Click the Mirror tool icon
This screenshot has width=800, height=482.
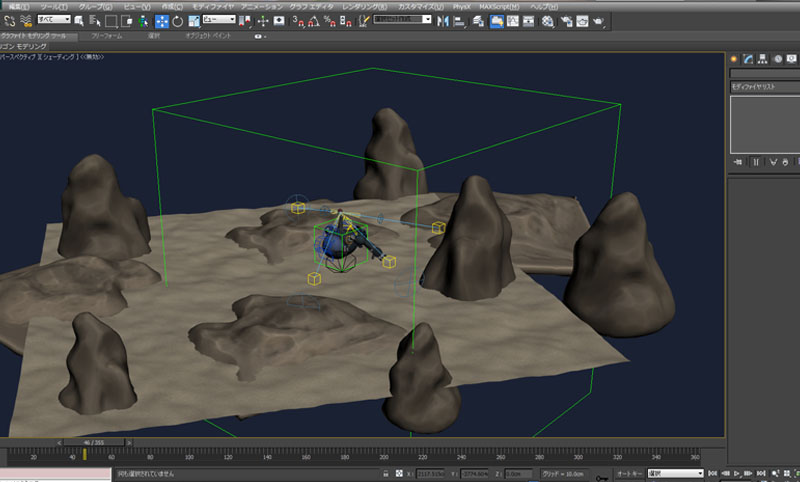[442, 21]
